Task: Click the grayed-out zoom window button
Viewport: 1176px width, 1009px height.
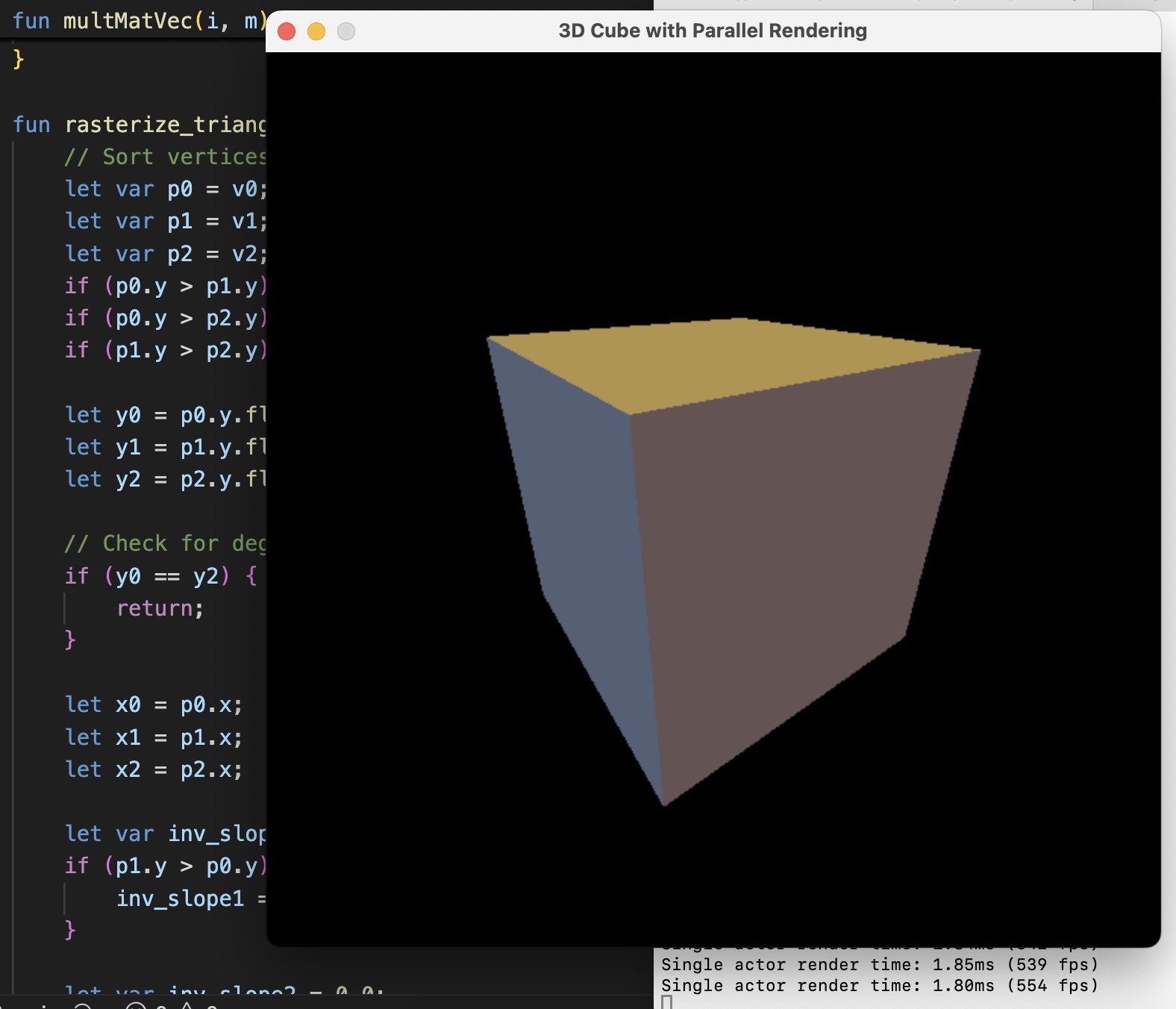Action: tap(346, 31)
